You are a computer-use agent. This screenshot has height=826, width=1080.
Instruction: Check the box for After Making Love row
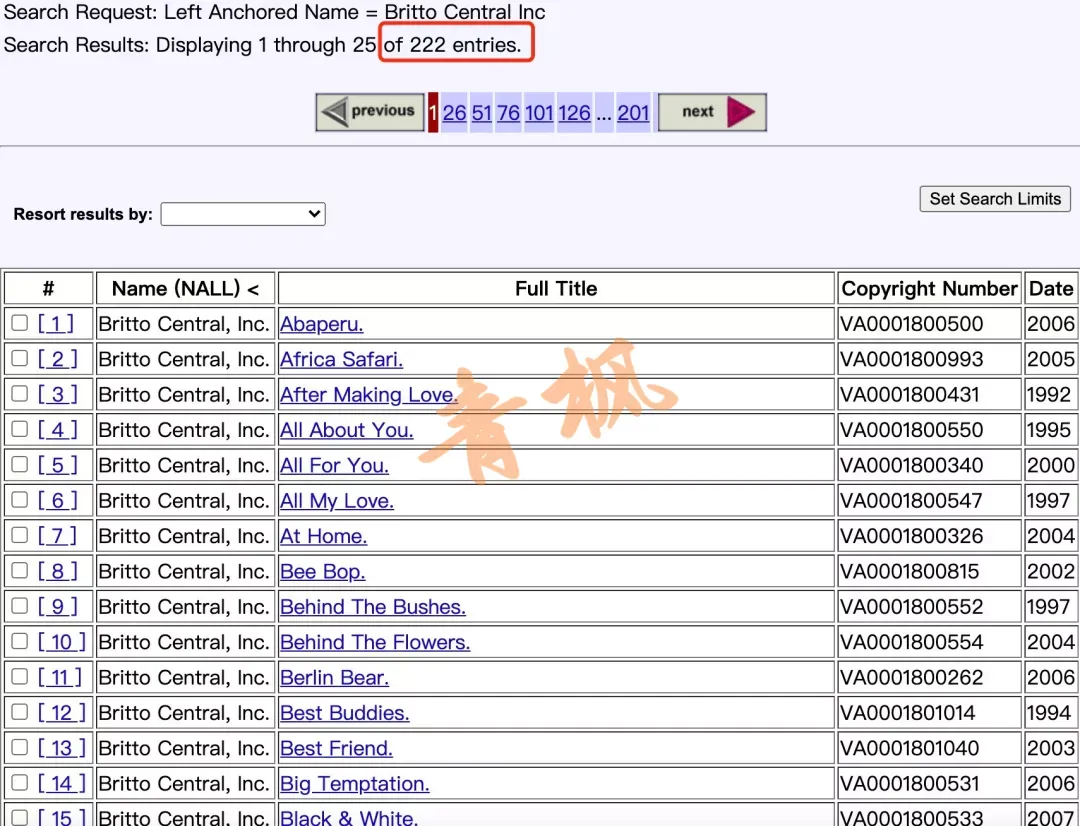[19, 393]
